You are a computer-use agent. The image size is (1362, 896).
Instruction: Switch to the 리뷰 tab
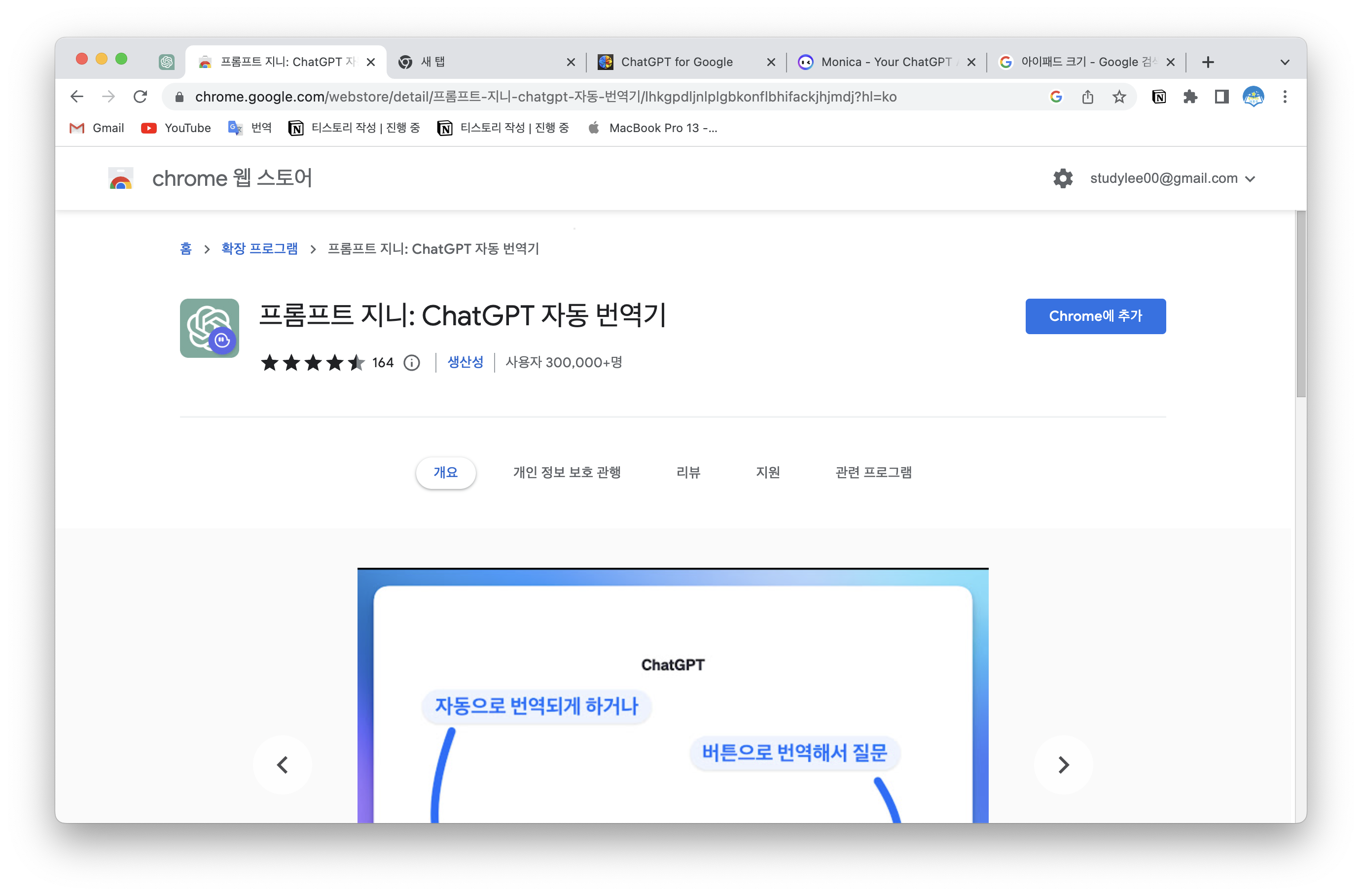click(x=688, y=472)
